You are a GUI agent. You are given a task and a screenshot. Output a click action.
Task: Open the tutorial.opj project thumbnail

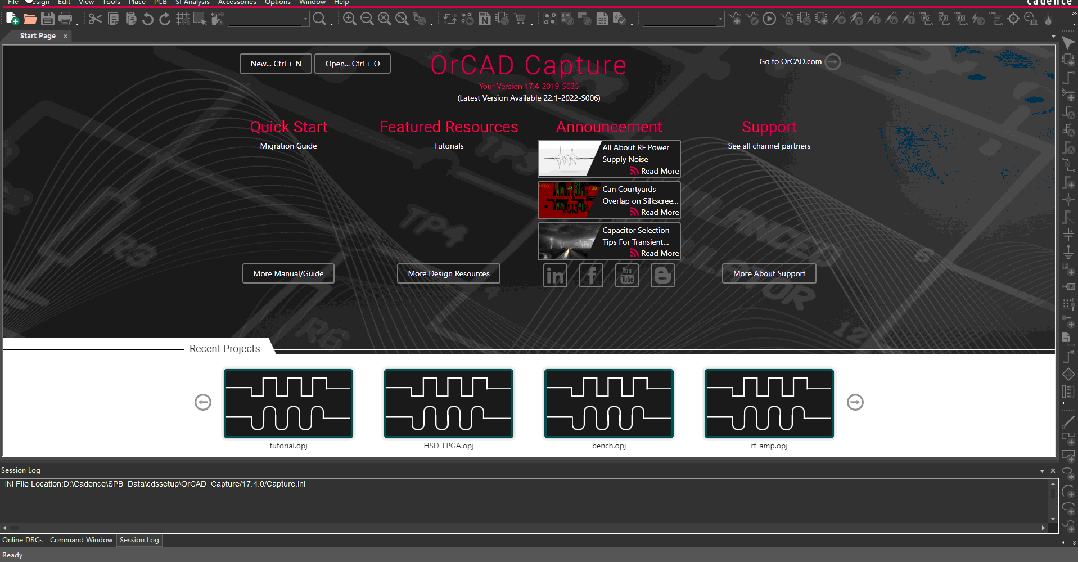tap(288, 404)
